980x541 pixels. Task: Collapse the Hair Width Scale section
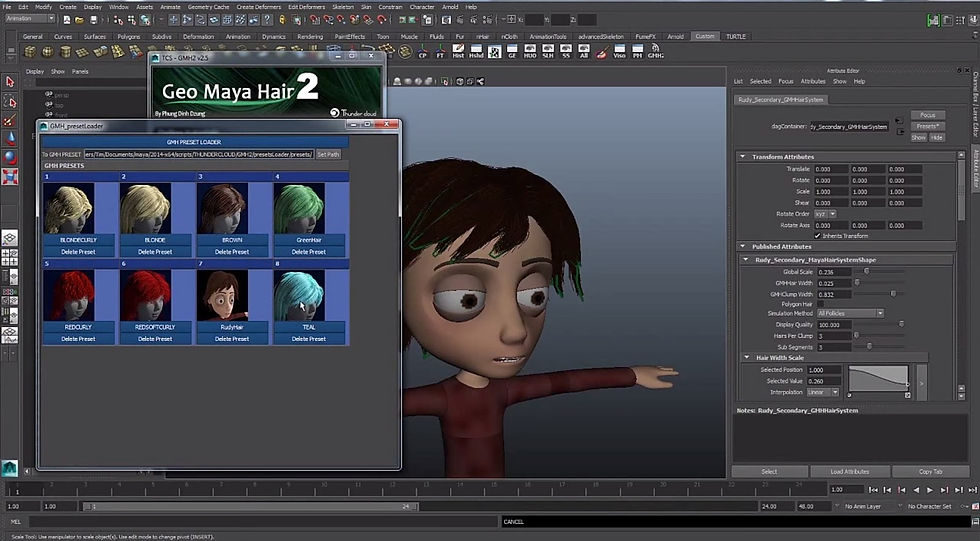(x=747, y=357)
